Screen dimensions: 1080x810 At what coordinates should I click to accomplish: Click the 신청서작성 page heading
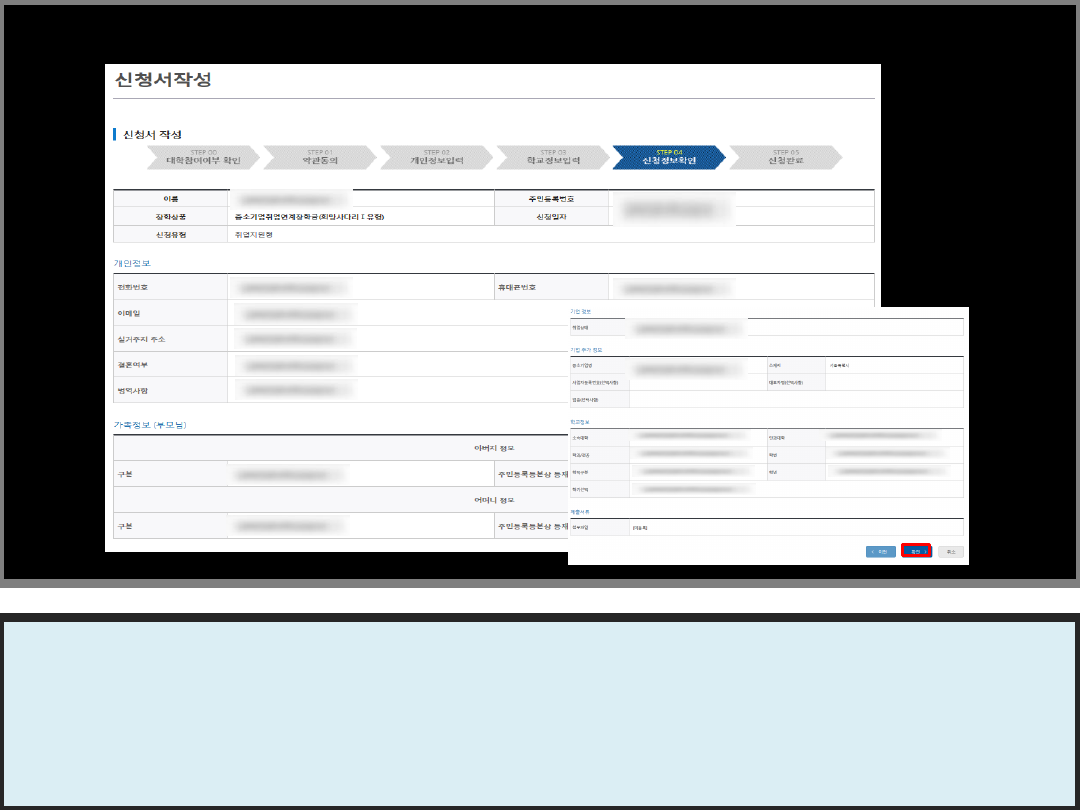point(163,80)
